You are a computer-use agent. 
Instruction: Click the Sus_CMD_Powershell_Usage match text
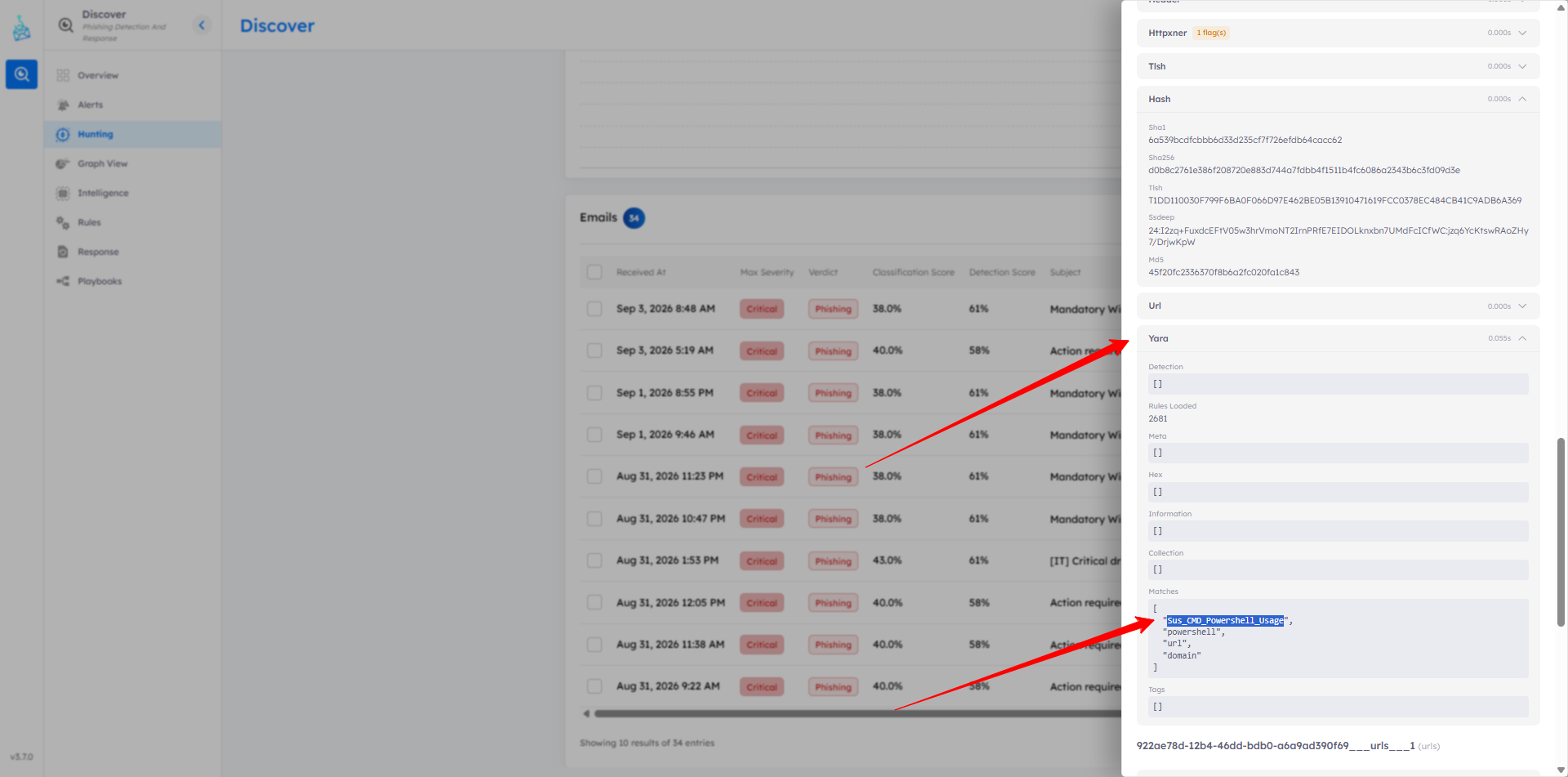coord(1225,621)
